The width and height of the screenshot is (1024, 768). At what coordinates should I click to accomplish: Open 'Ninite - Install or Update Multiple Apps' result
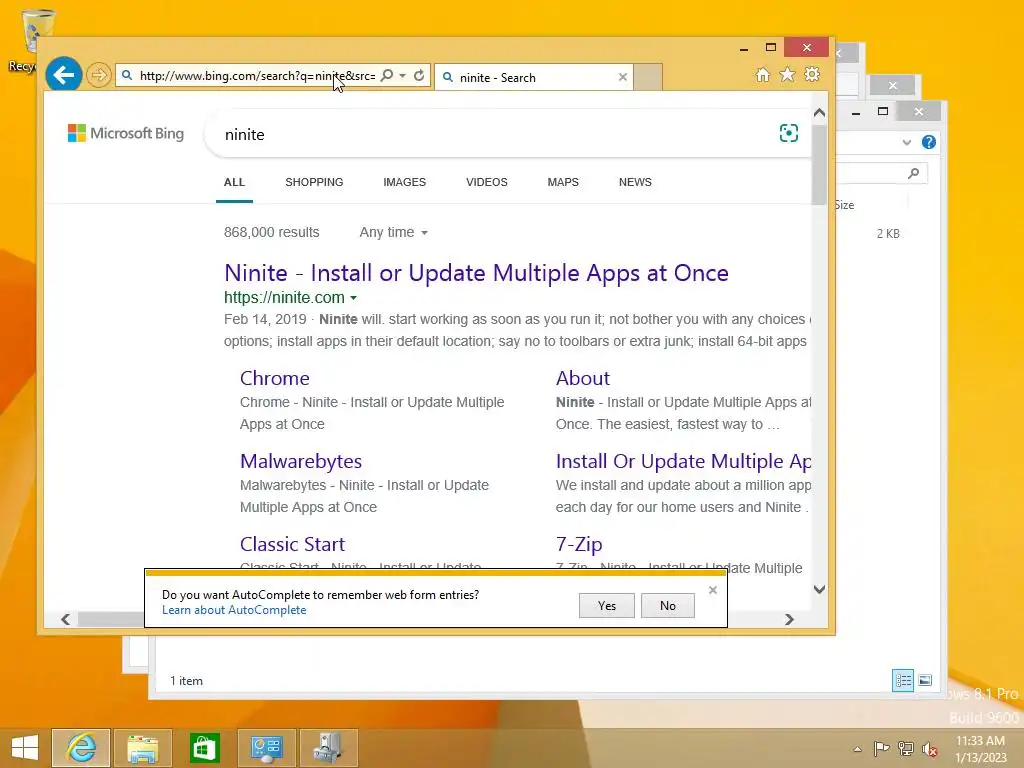(476, 273)
